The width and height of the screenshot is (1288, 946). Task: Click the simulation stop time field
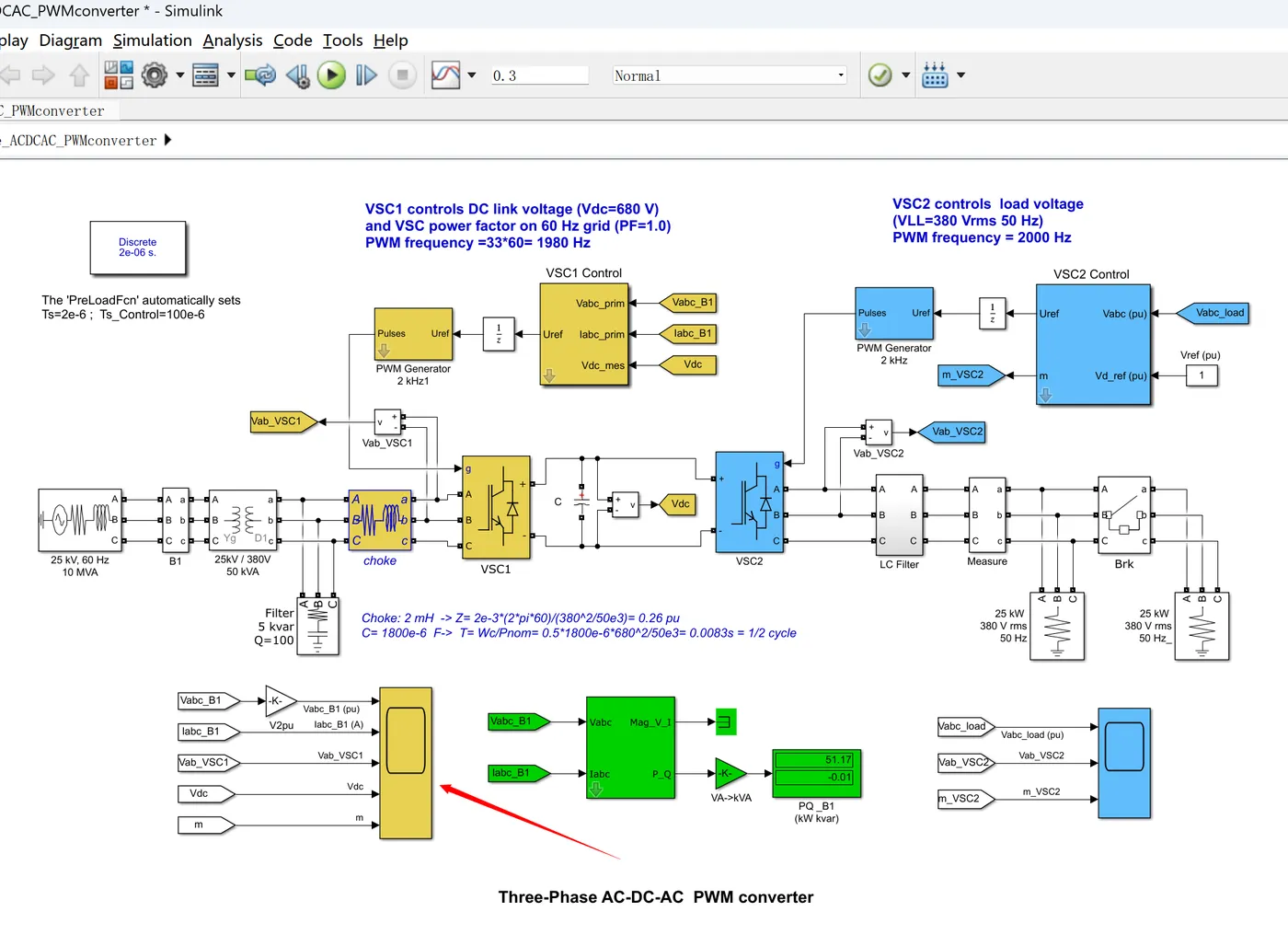(539, 75)
